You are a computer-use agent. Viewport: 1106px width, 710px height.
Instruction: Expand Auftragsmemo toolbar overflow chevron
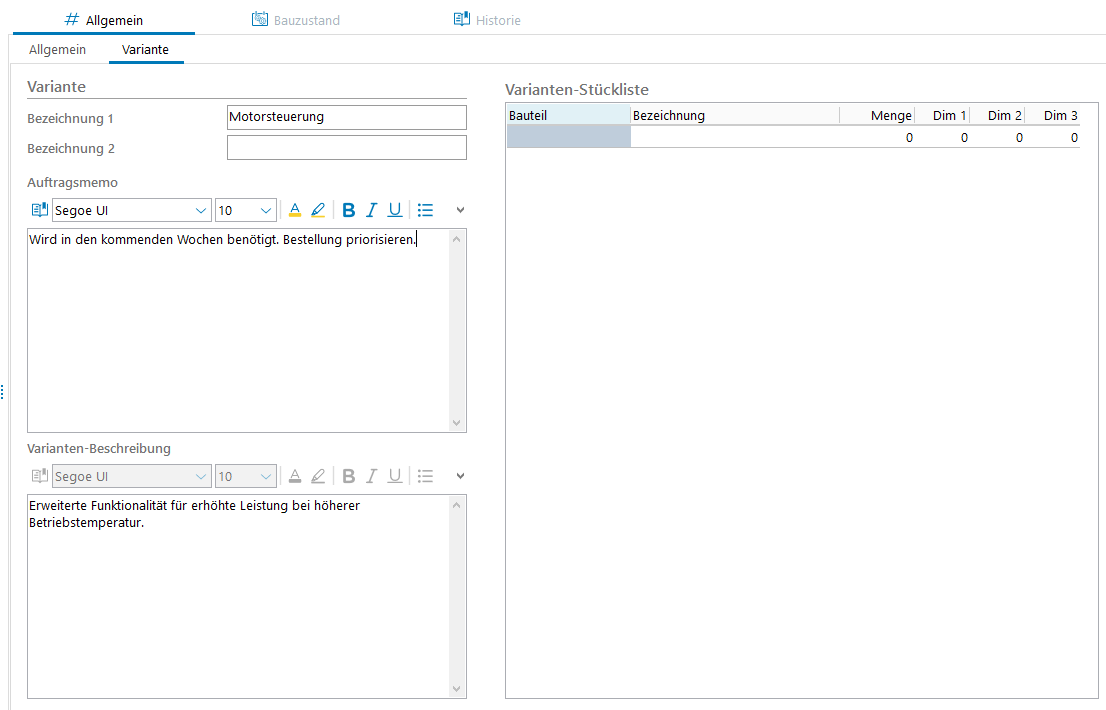pyautogui.click(x=460, y=210)
